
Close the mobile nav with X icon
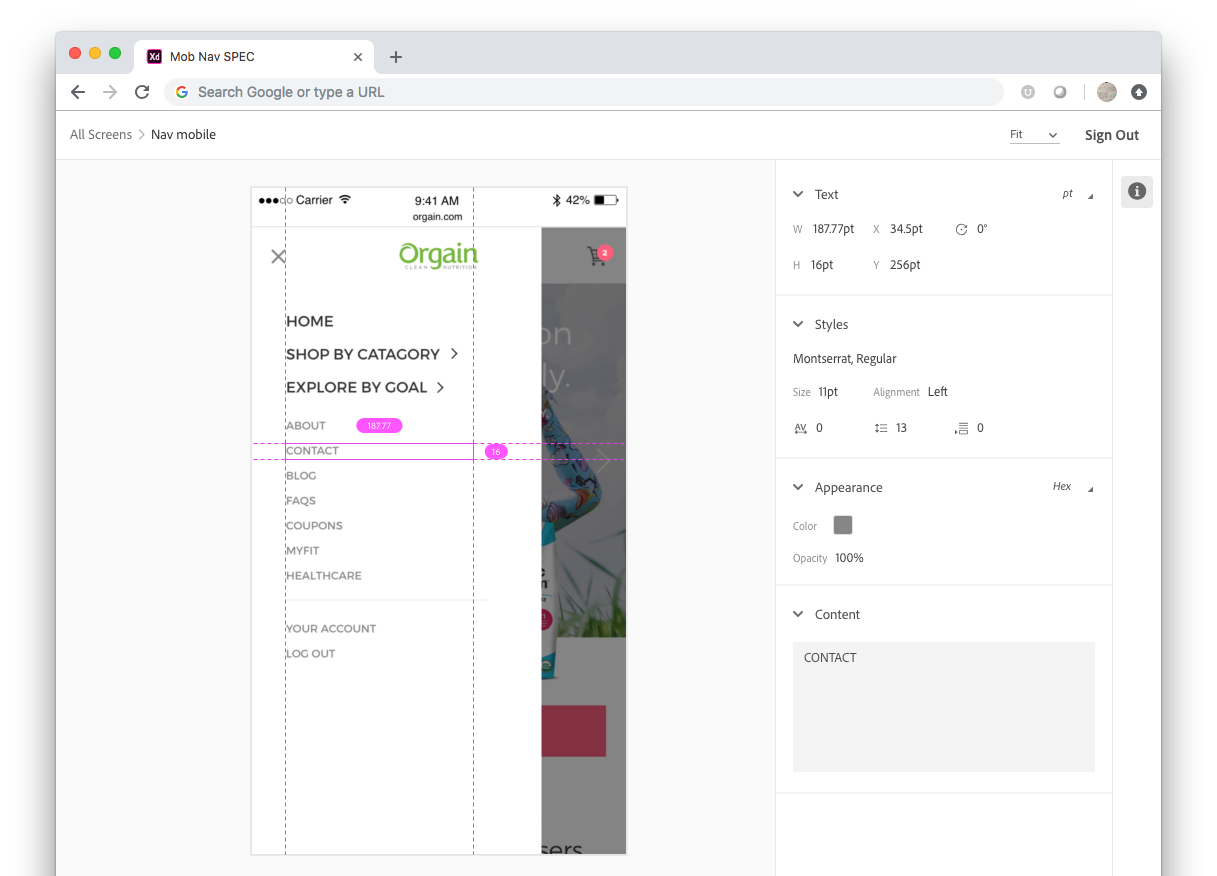tap(278, 256)
